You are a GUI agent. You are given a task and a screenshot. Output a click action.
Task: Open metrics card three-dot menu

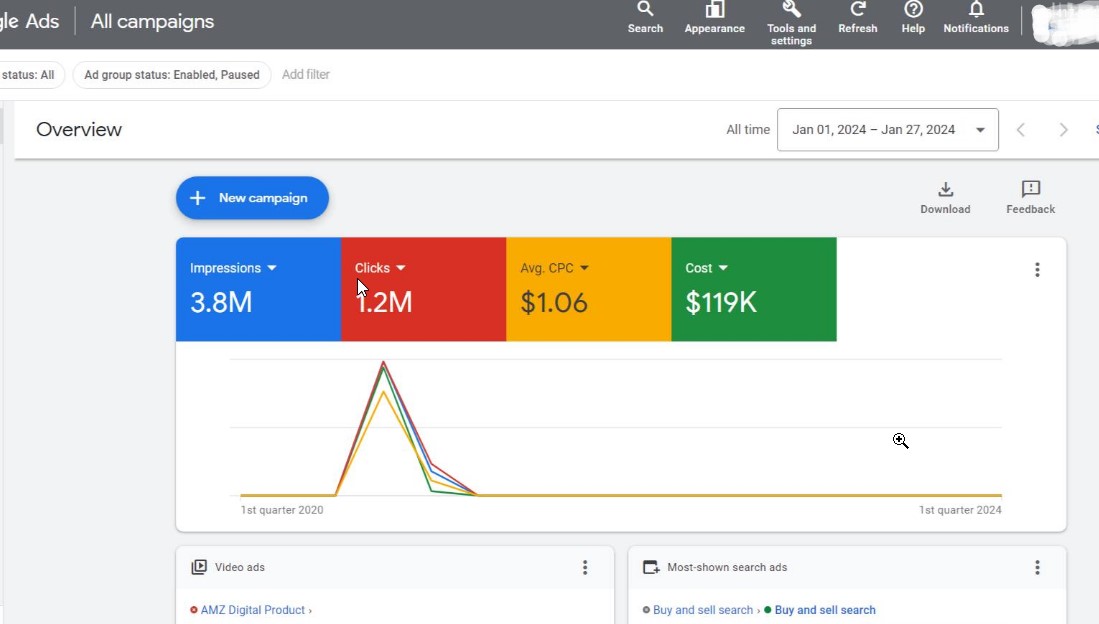(1037, 269)
